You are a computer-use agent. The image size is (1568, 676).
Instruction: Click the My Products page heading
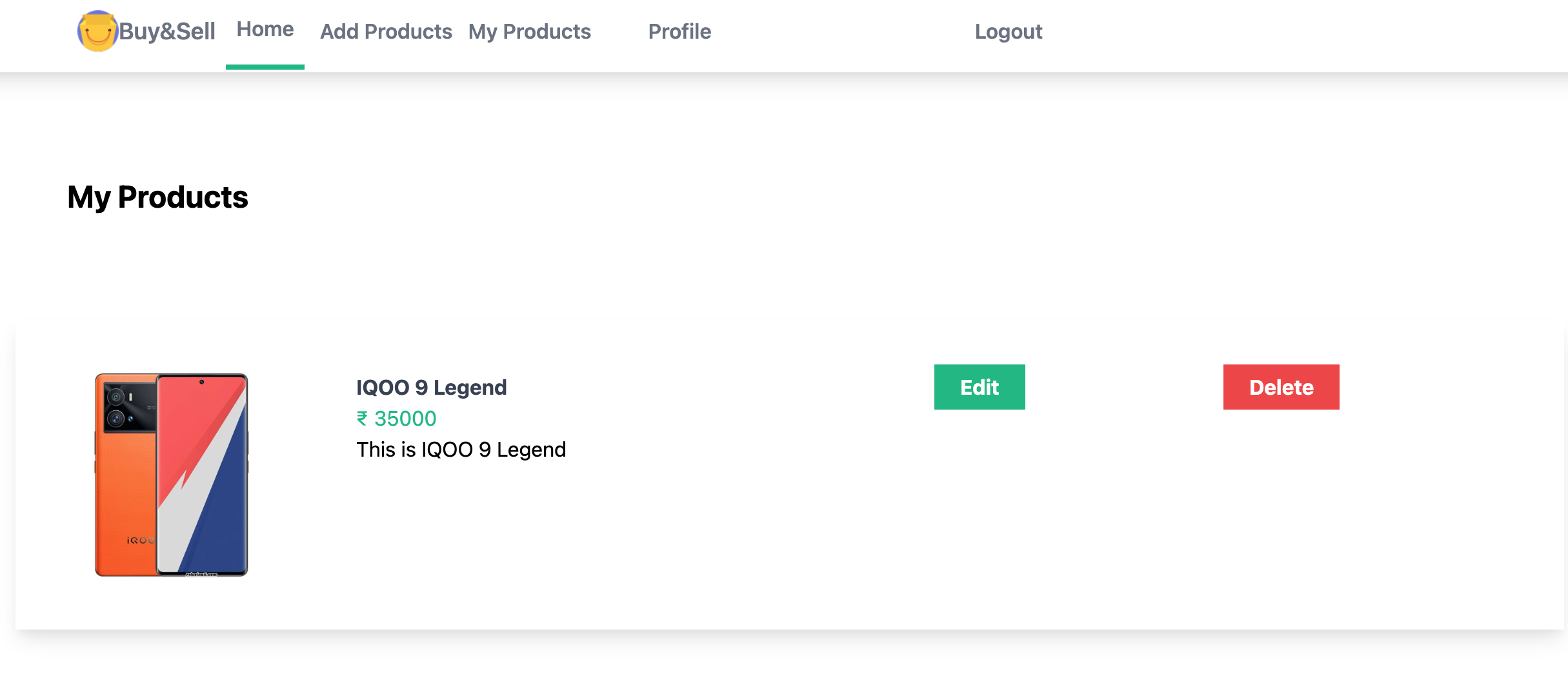157,197
